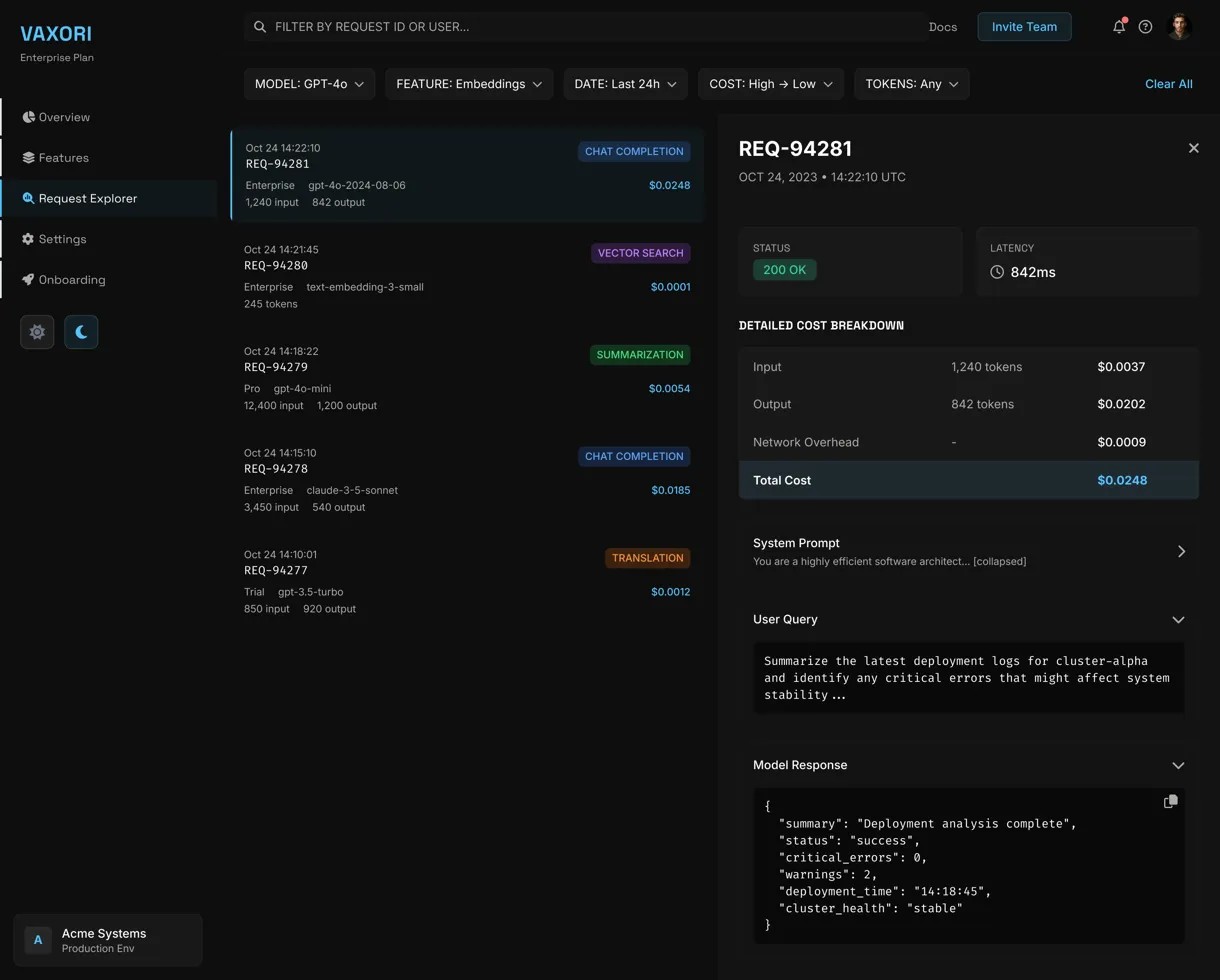Toggle the latency clock indicator
The width and height of the screenshot is (1220, 980).
click(997, 271)
